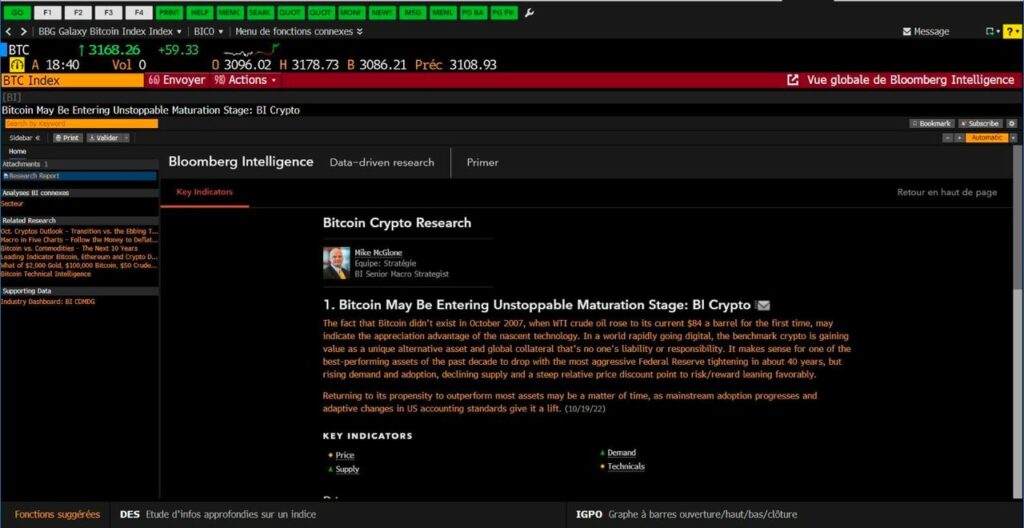Click the Search by Keyword field

(80, 124)
